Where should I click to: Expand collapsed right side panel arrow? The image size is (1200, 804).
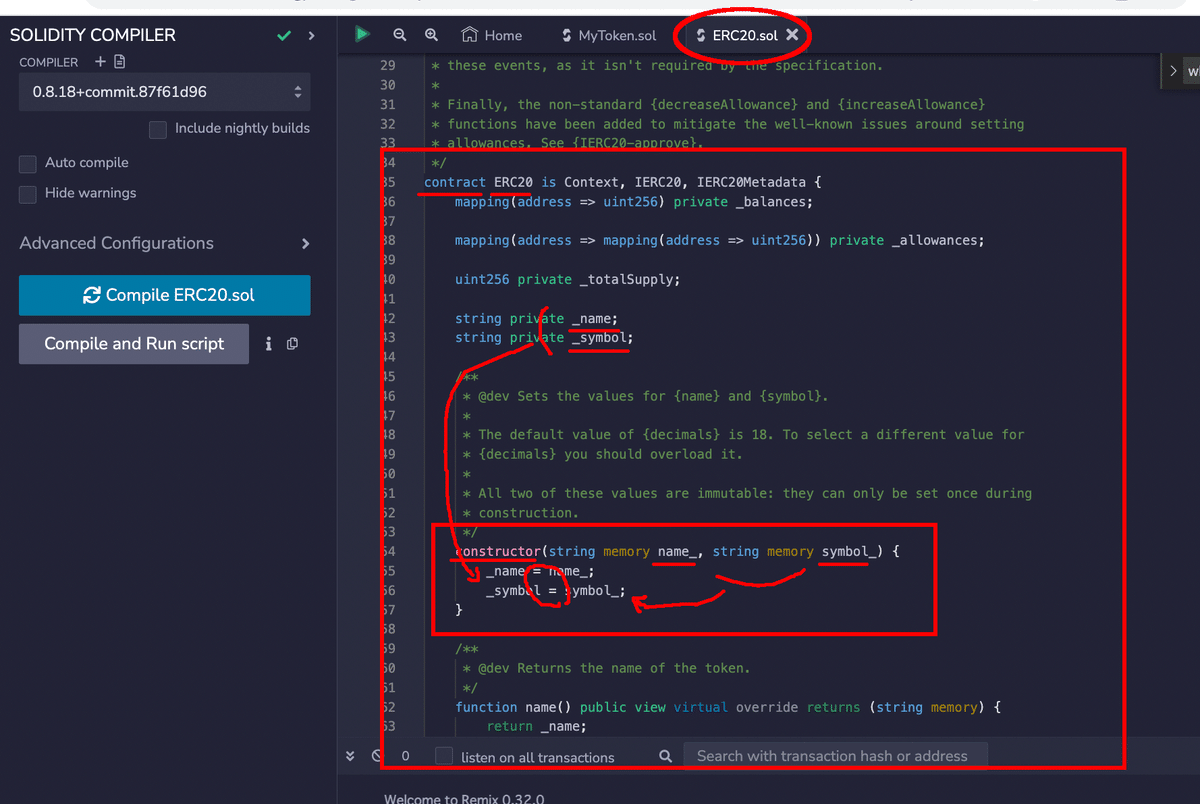click(x=1173, y=71)
